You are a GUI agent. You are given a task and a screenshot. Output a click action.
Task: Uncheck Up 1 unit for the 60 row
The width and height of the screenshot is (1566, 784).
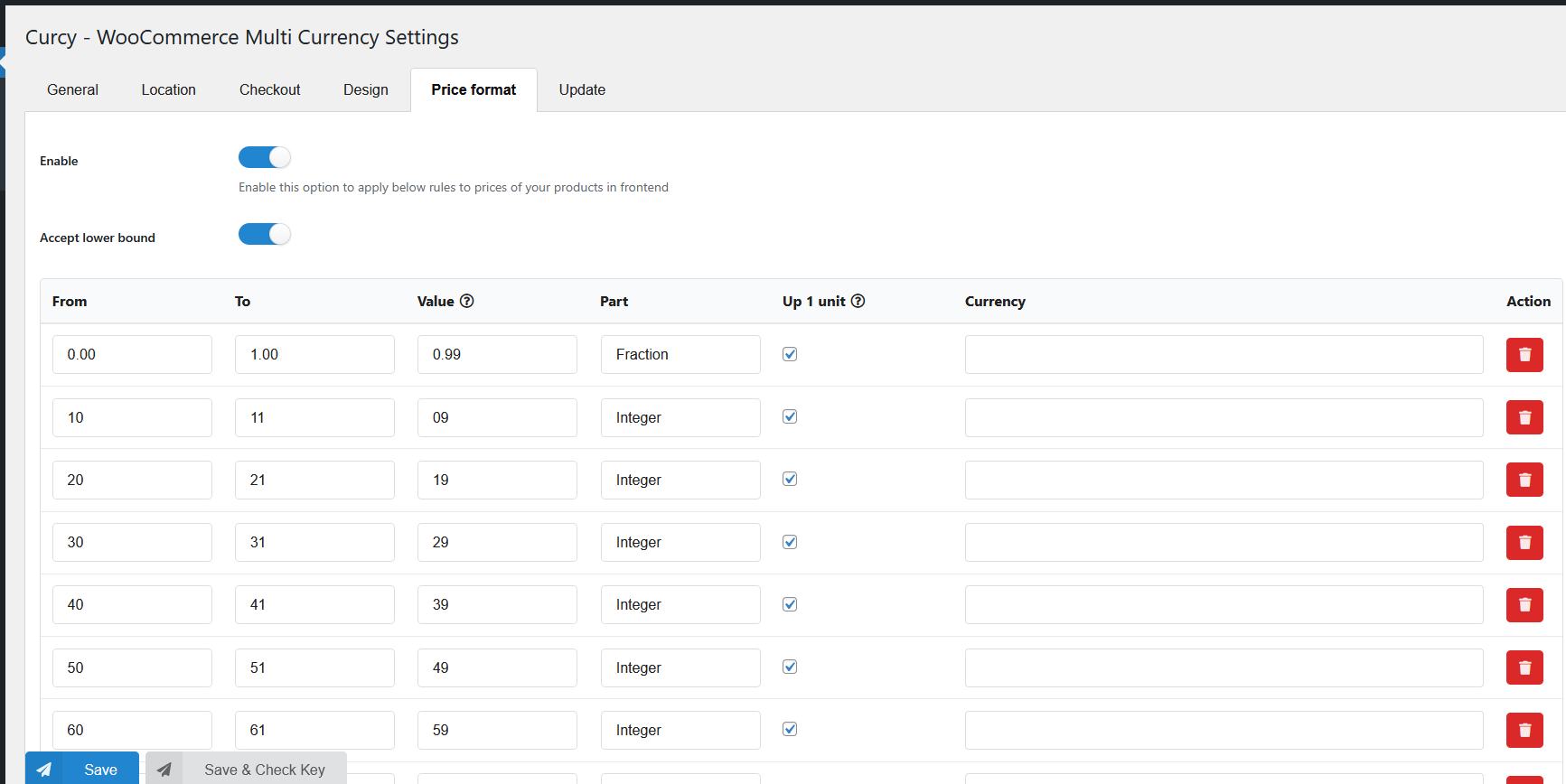(x=790, y=729)
